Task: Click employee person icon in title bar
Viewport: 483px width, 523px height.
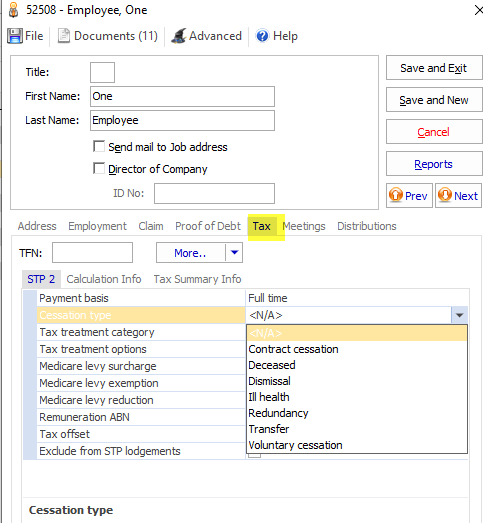Action: [13, 10]
